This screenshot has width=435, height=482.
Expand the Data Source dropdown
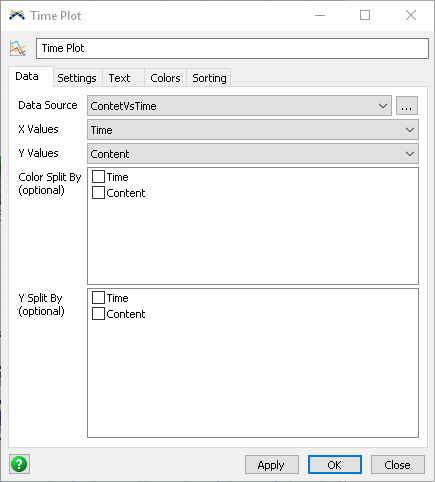[239, 106]
